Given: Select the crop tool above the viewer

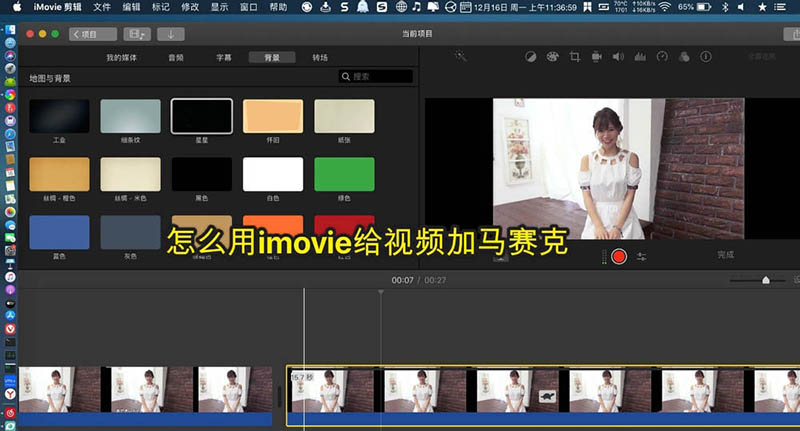Looking at the screenshot, I should [574, 57].
